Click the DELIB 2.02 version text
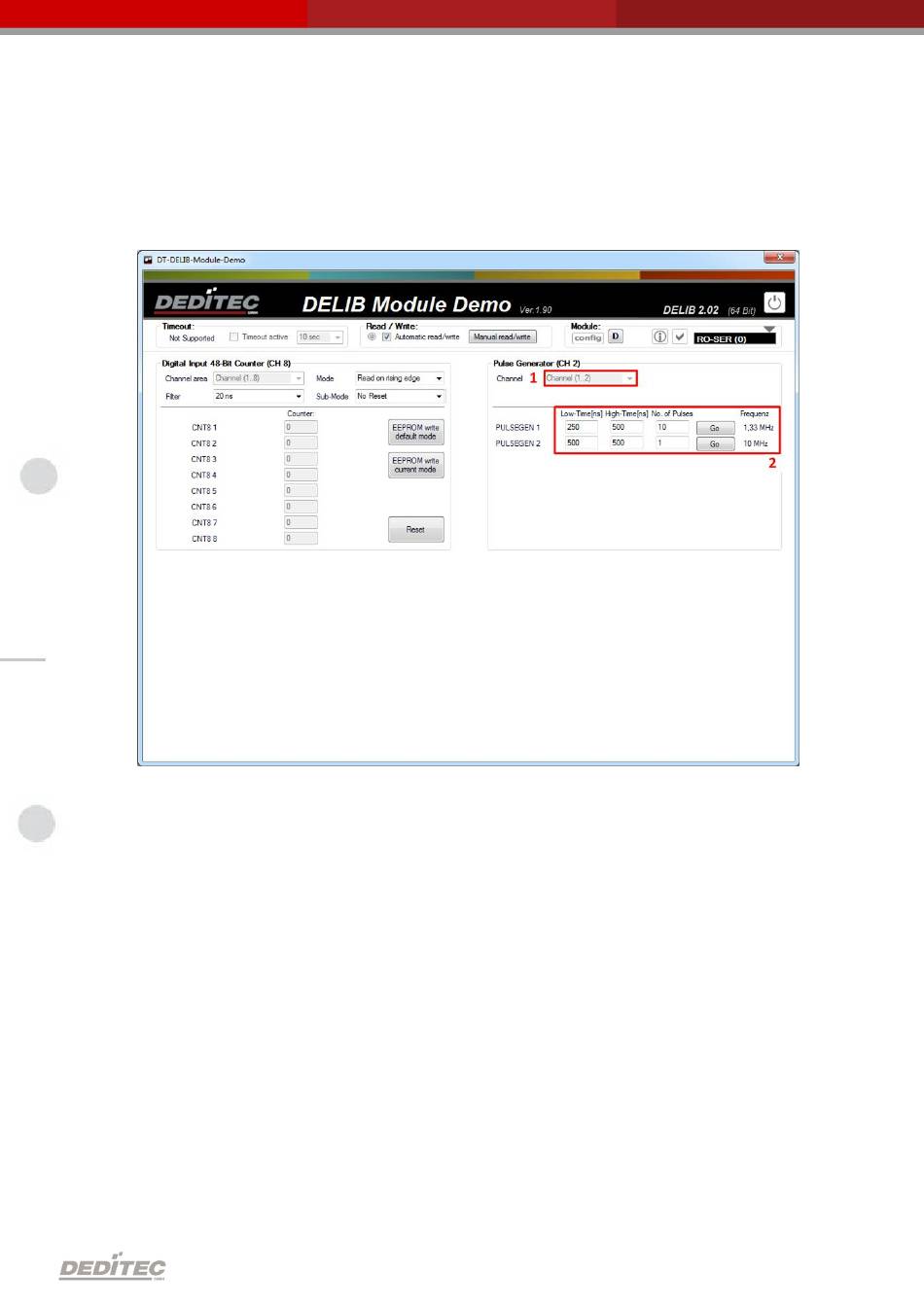The image size is (924, 1307). pos(691,310)
